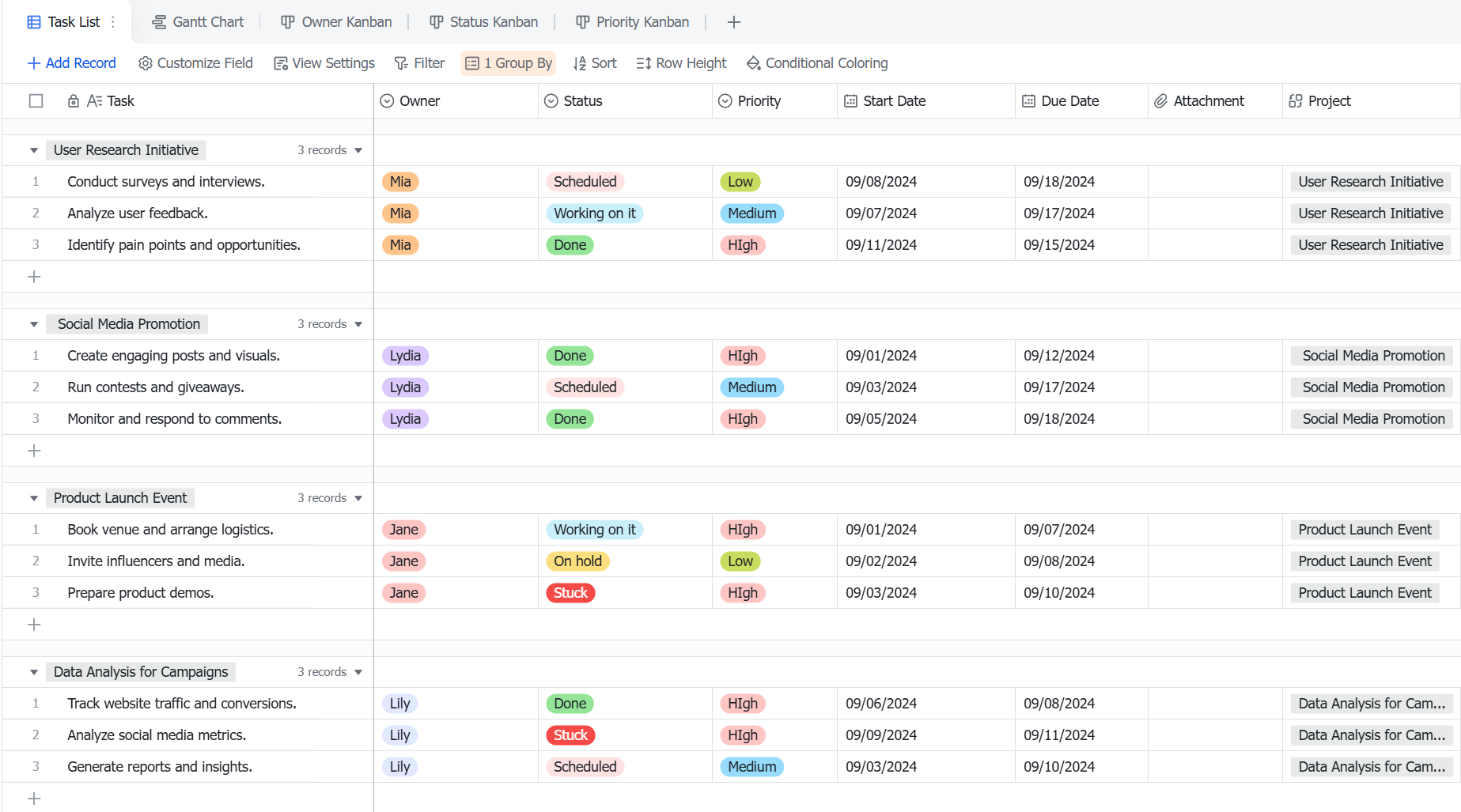Screen dimensions: 1461x812
Task: Collapse the Social Media Promotion group
Action: click(x=33, y=324)
